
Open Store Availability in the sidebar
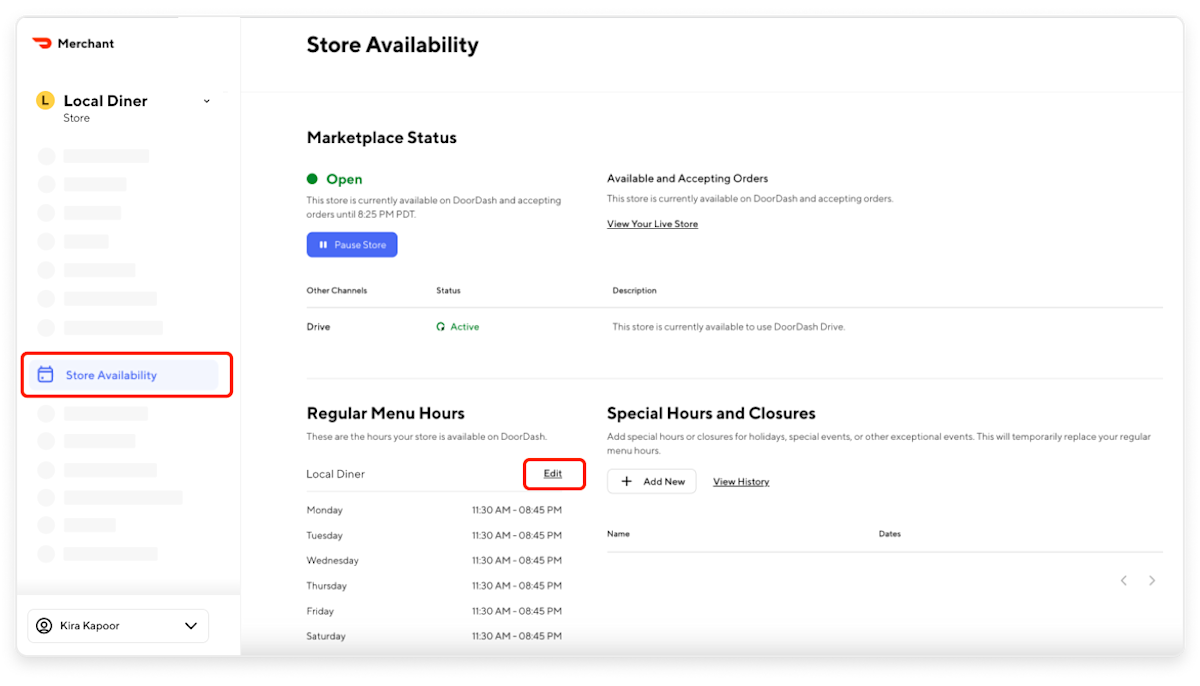pos(121,375)
